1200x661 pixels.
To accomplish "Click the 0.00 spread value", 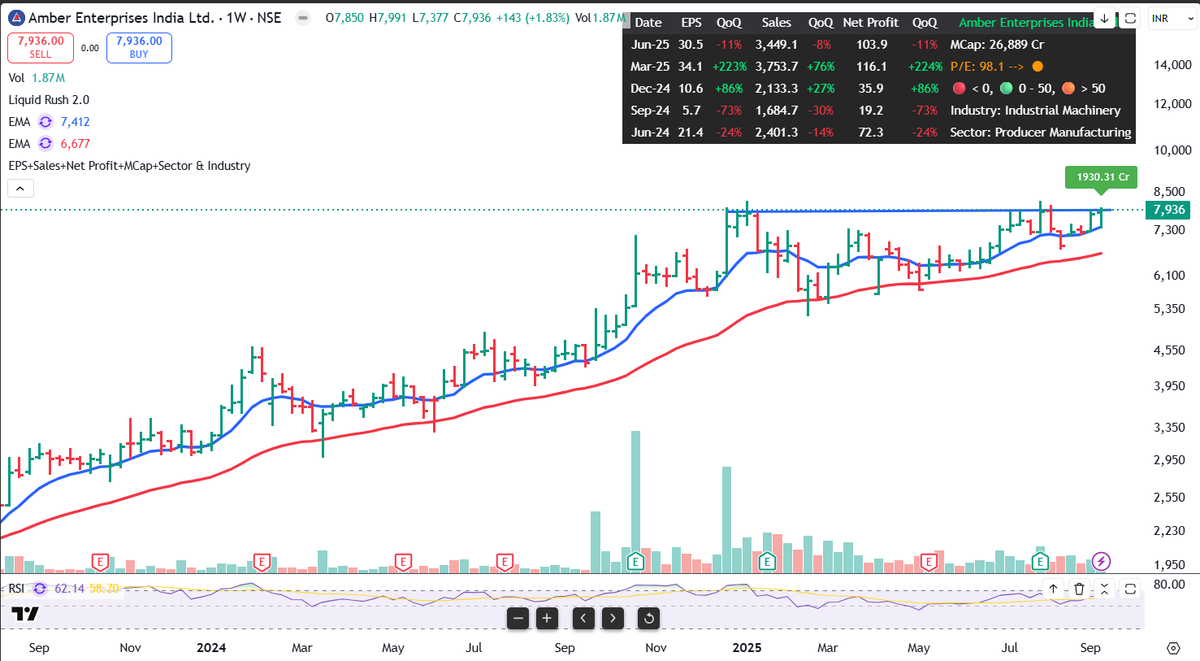I will [x=90, y=48].
